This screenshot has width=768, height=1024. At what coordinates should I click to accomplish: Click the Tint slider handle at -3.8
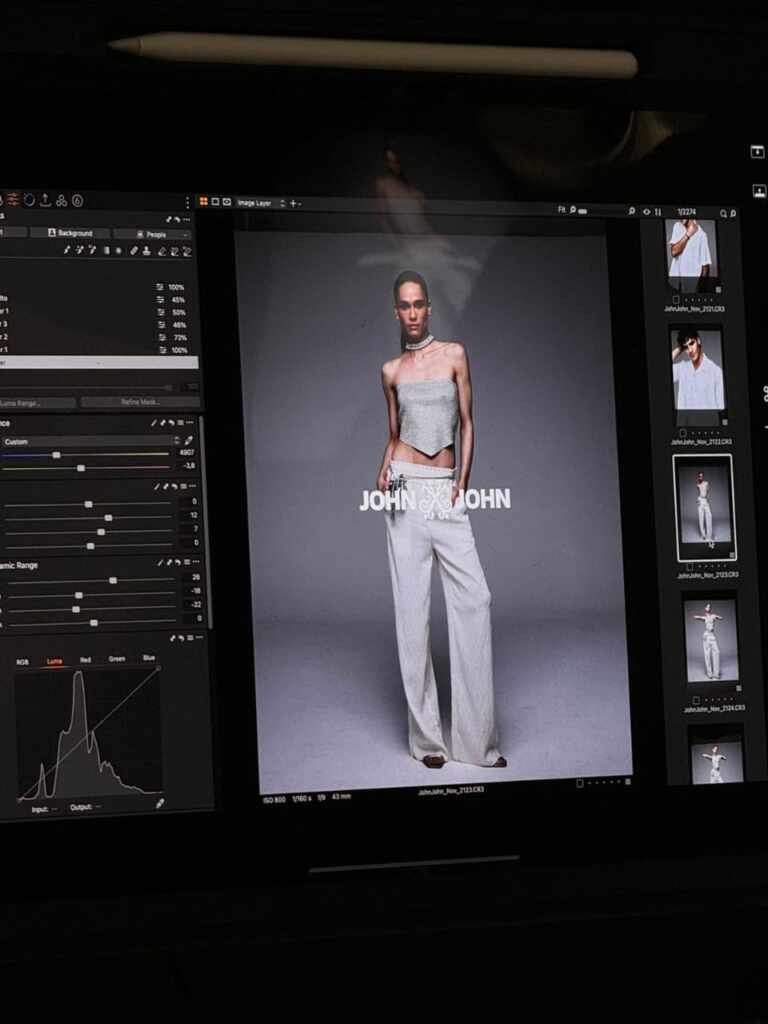(x=80, y=468)
